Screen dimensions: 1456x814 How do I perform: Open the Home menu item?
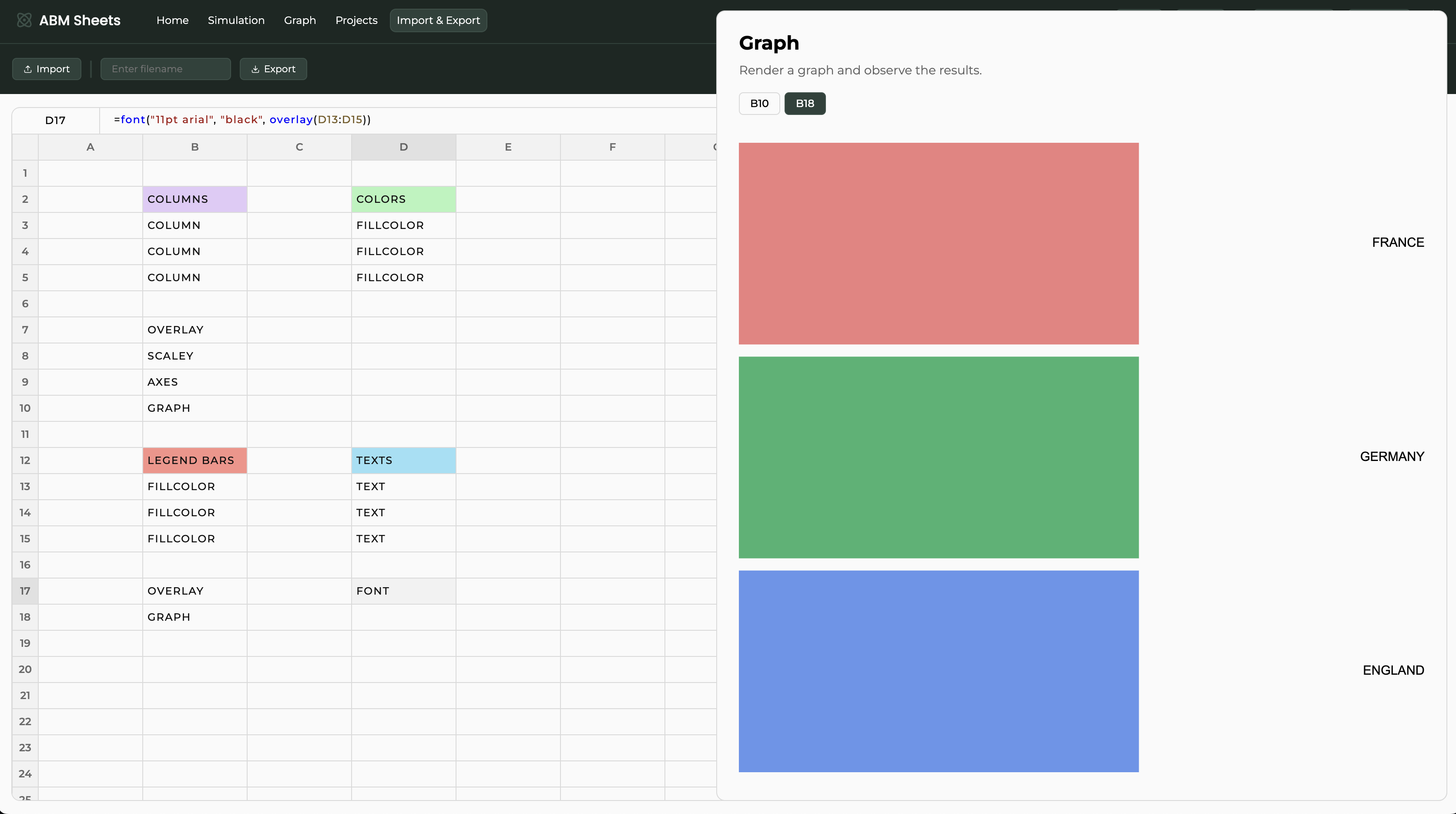click(172, 20)
